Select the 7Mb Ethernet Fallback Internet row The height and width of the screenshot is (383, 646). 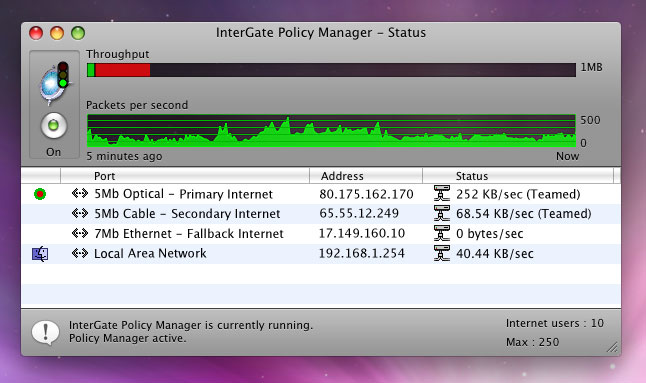(x=321, y=234)
